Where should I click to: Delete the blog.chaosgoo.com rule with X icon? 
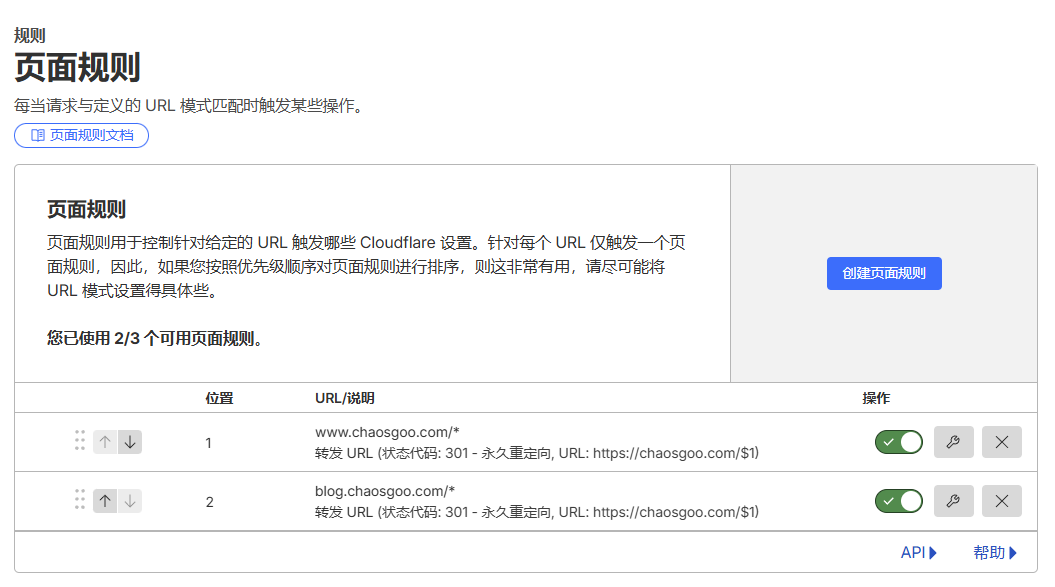1001,501
